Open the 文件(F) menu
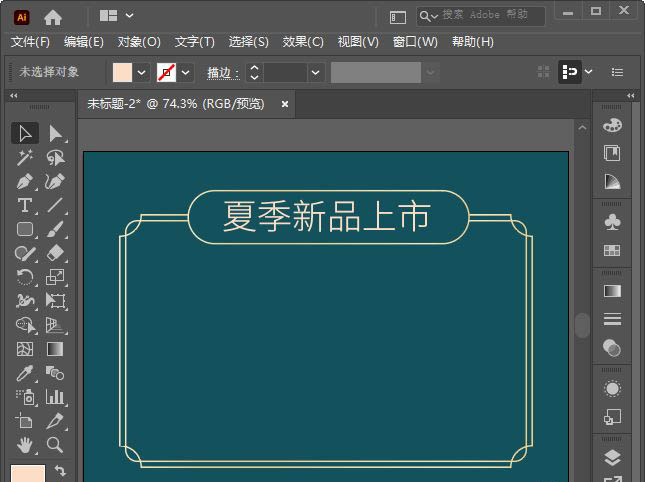 coord(30,42)
